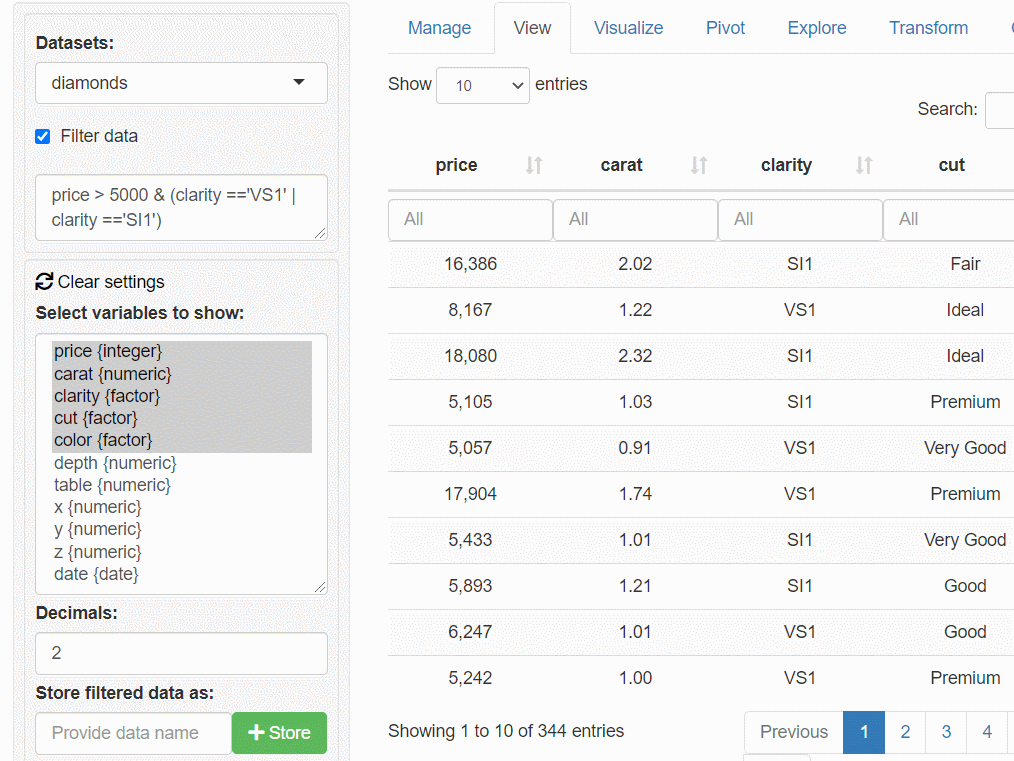
Task: Open the Pivot tab
Action: coord(725,28)
